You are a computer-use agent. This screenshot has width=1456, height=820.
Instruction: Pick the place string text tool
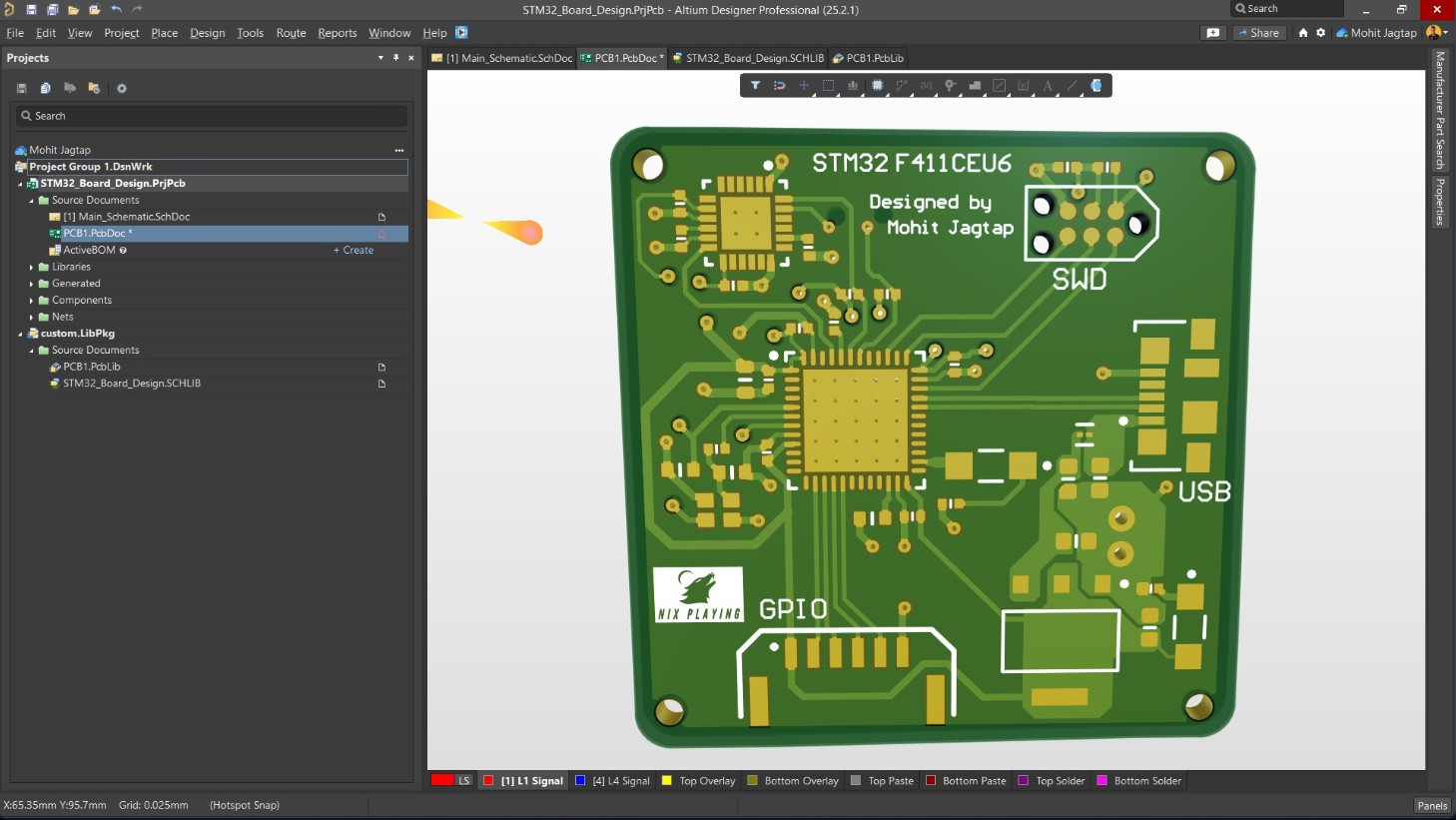pyautogui.click(x=1048, y=86)
